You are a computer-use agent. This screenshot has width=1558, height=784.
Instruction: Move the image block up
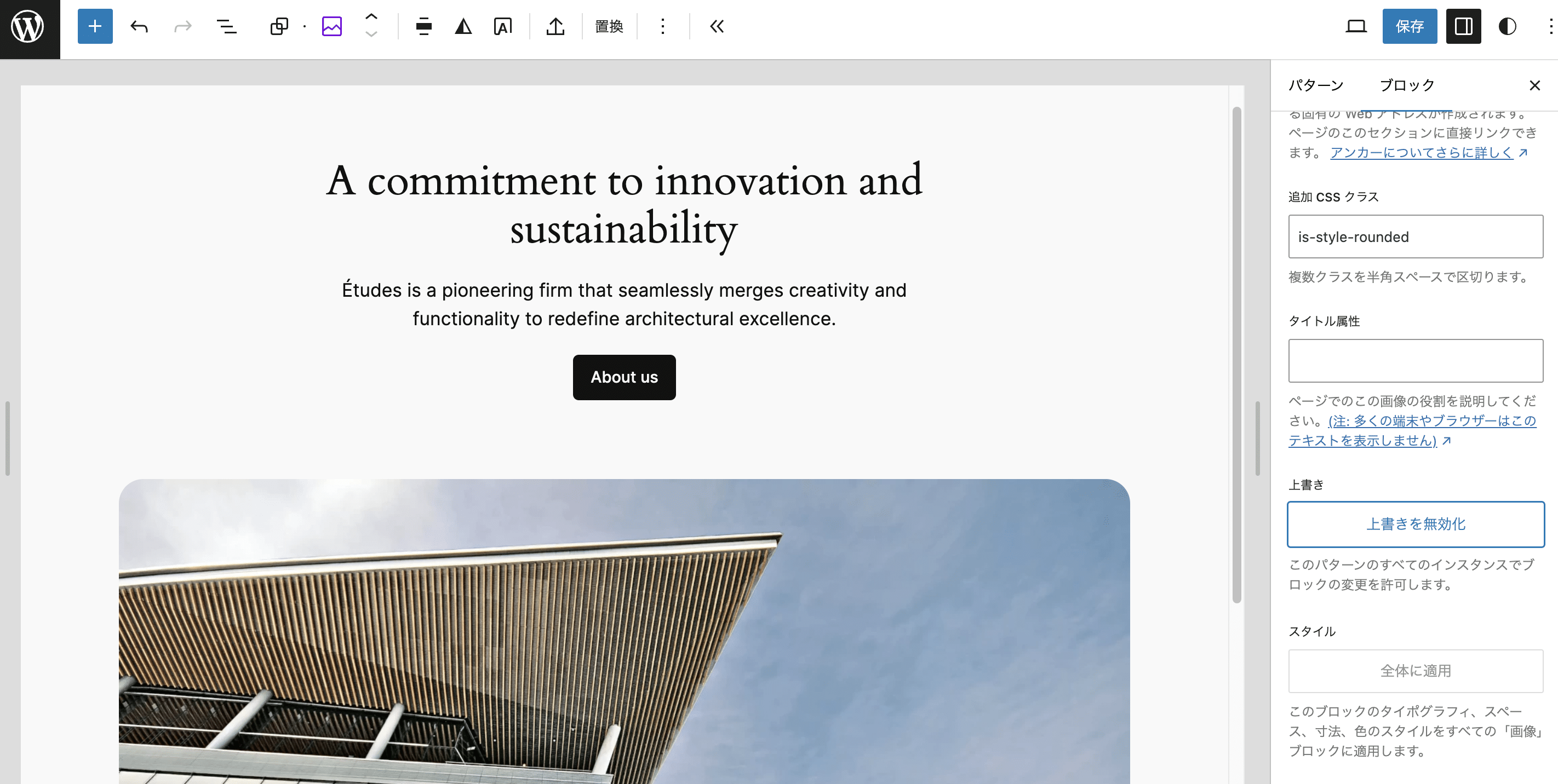(x=371, y=17)
